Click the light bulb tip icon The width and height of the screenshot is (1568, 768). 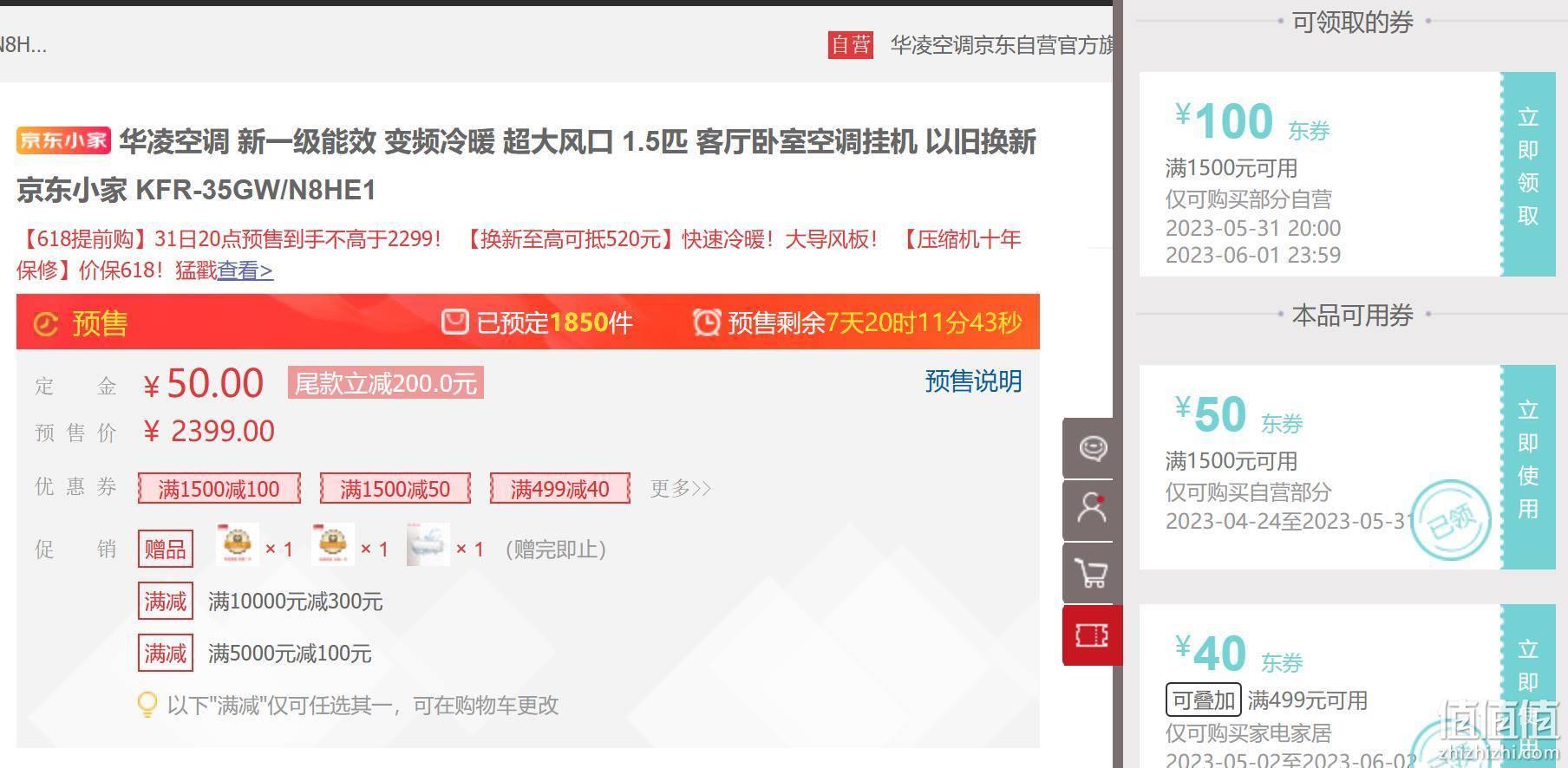(147, 704)
